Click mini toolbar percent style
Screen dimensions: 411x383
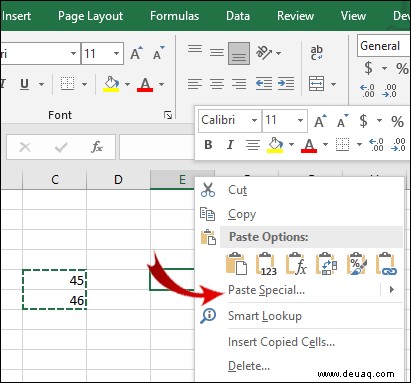point(397,121)
